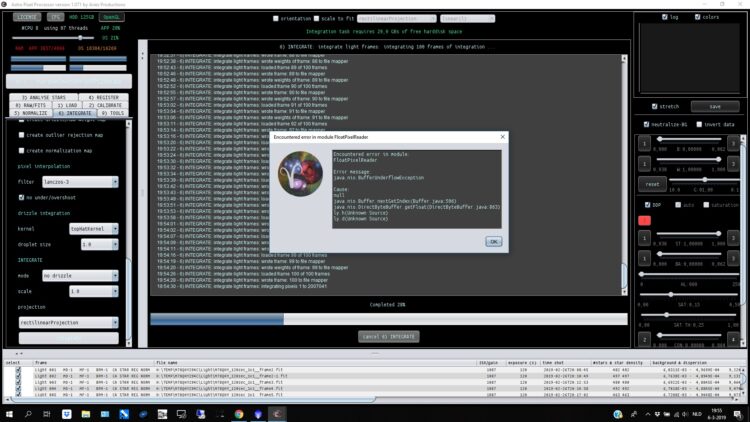Open the lanczos-3 filter dropdown
This screenshot has height=422, width=750.
(80, 182)
